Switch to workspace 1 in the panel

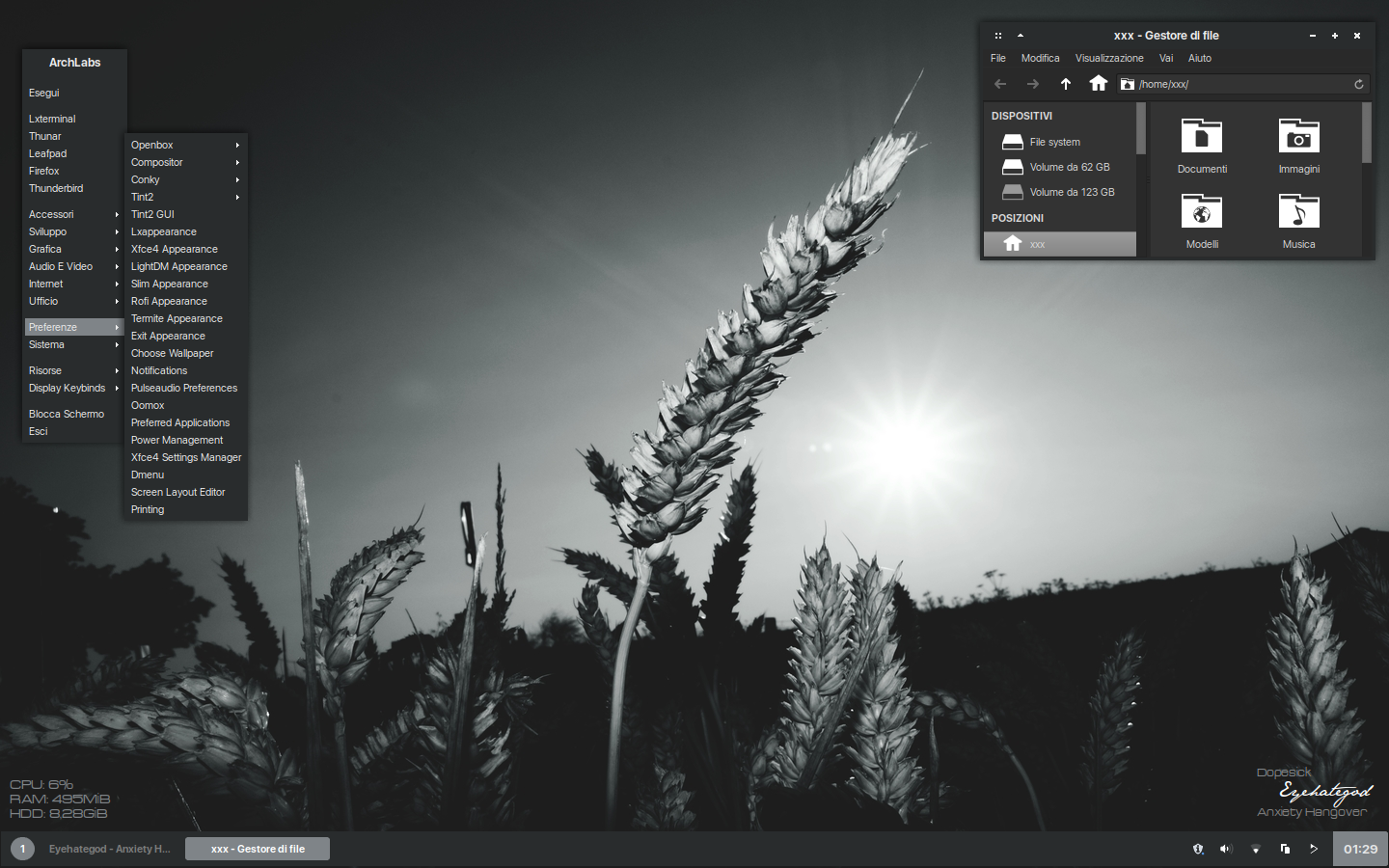[x=22, y=849]
